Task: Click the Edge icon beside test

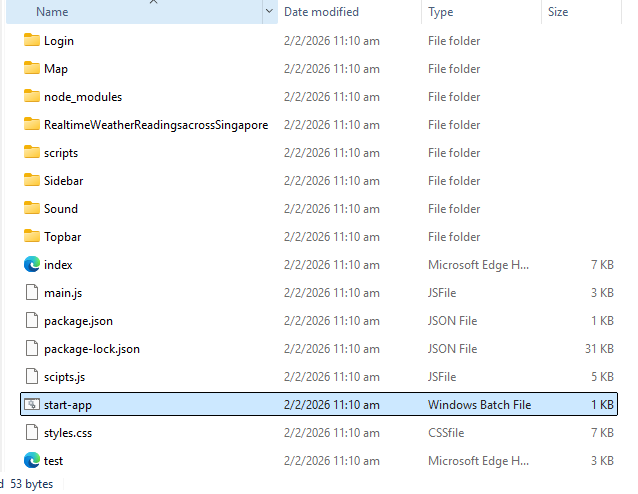Action: [32, 461]
